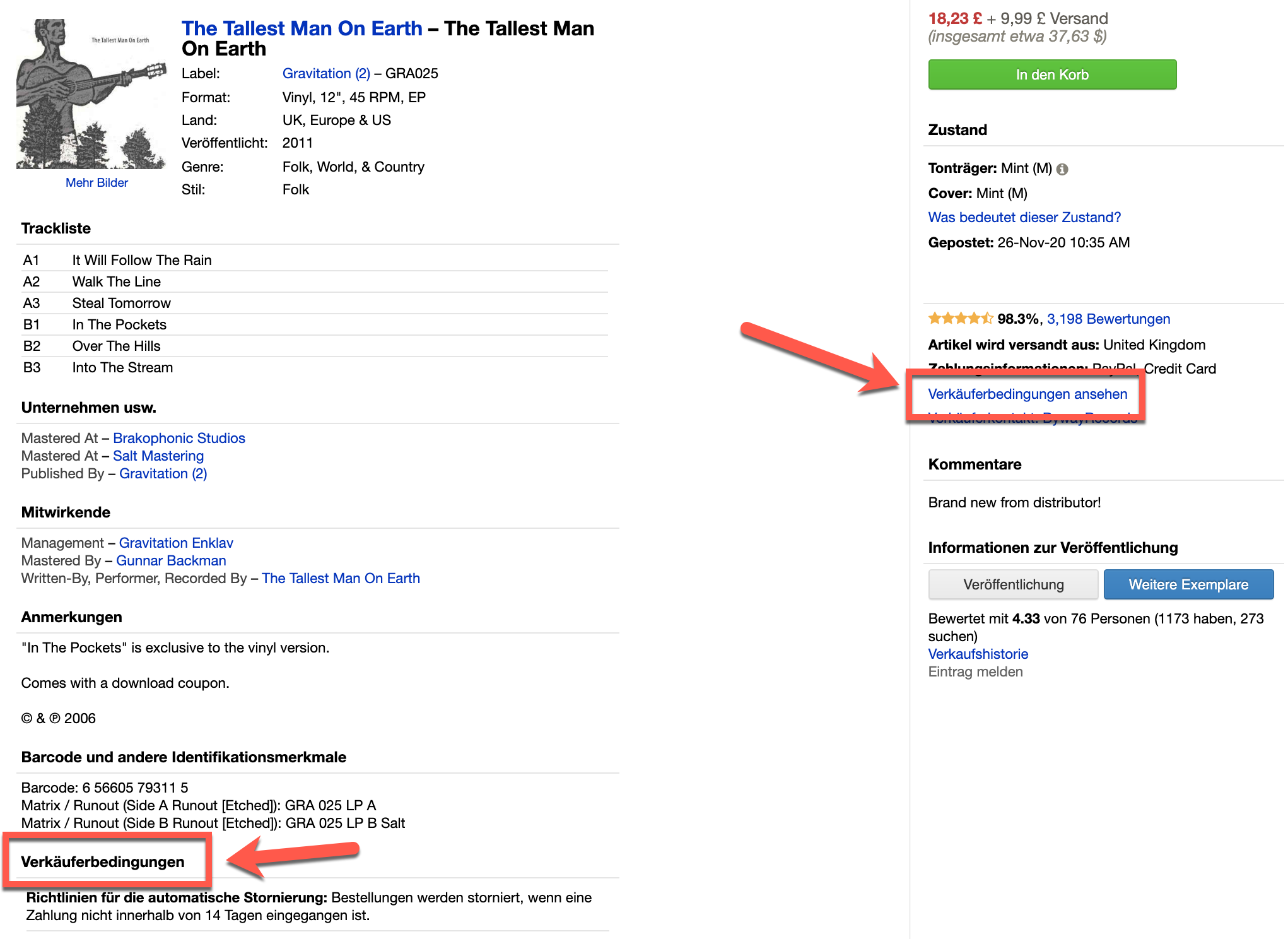Image resolution: width=1288 pixels, height=939 pixels.
Task: Open the 3,198 Bewertungen link
Action: click(x=1108, y=319)
